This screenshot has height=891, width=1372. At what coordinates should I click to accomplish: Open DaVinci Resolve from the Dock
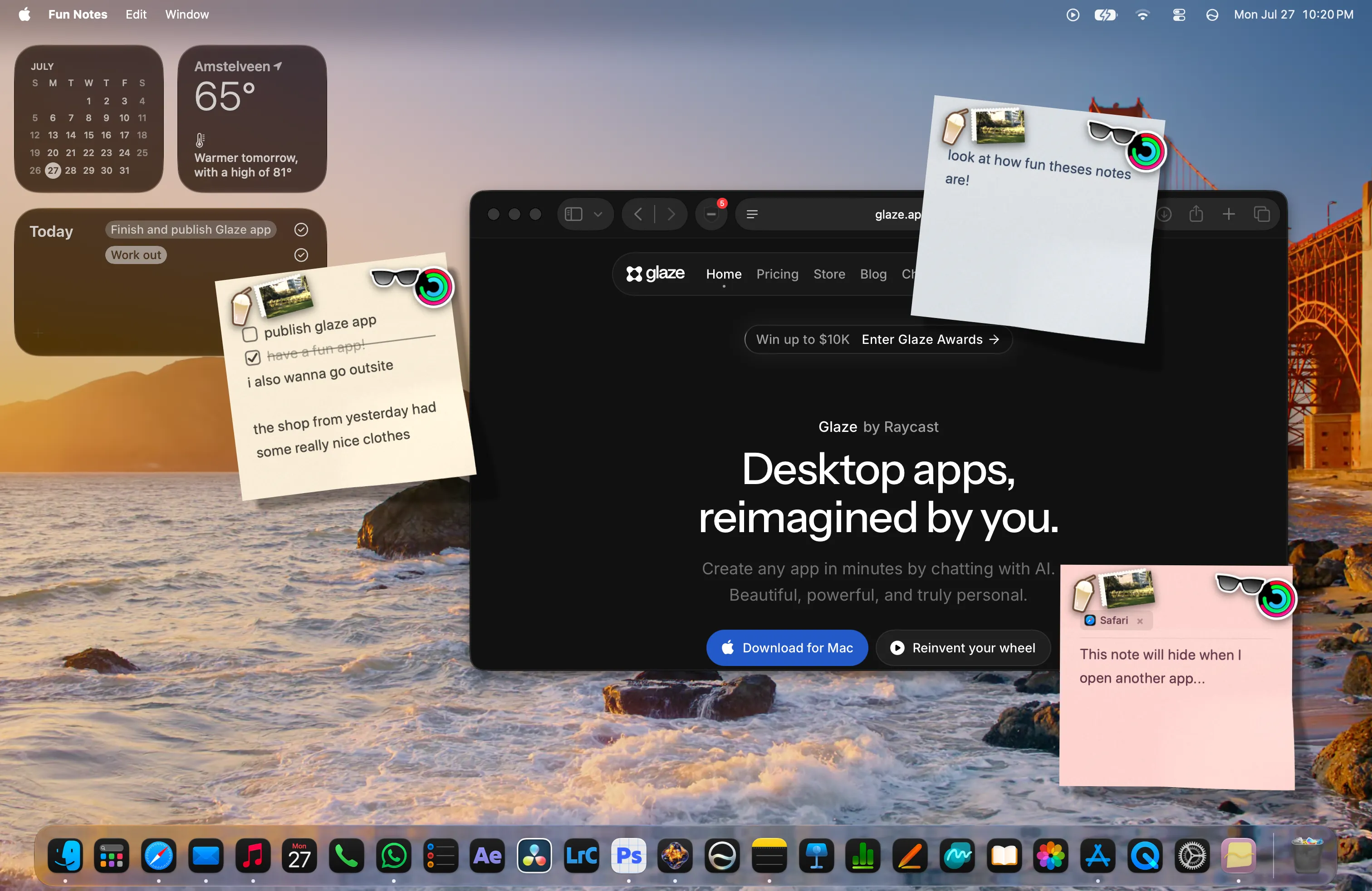coord(534,855)
